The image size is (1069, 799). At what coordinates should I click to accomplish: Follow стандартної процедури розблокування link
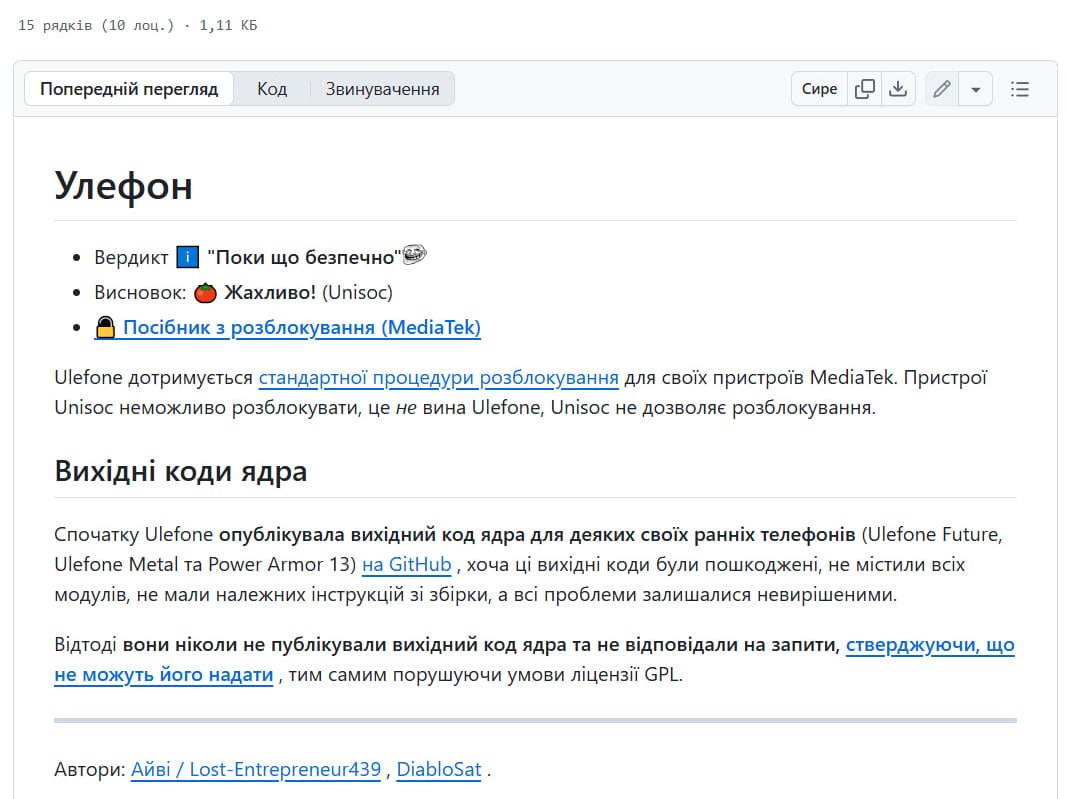[438, 378]
